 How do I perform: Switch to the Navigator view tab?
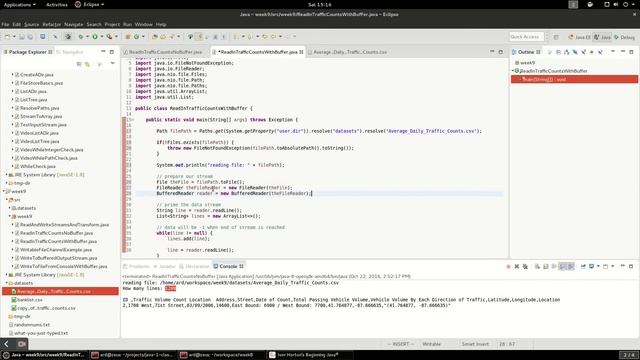pyautogui.click(x=71, y=52)
